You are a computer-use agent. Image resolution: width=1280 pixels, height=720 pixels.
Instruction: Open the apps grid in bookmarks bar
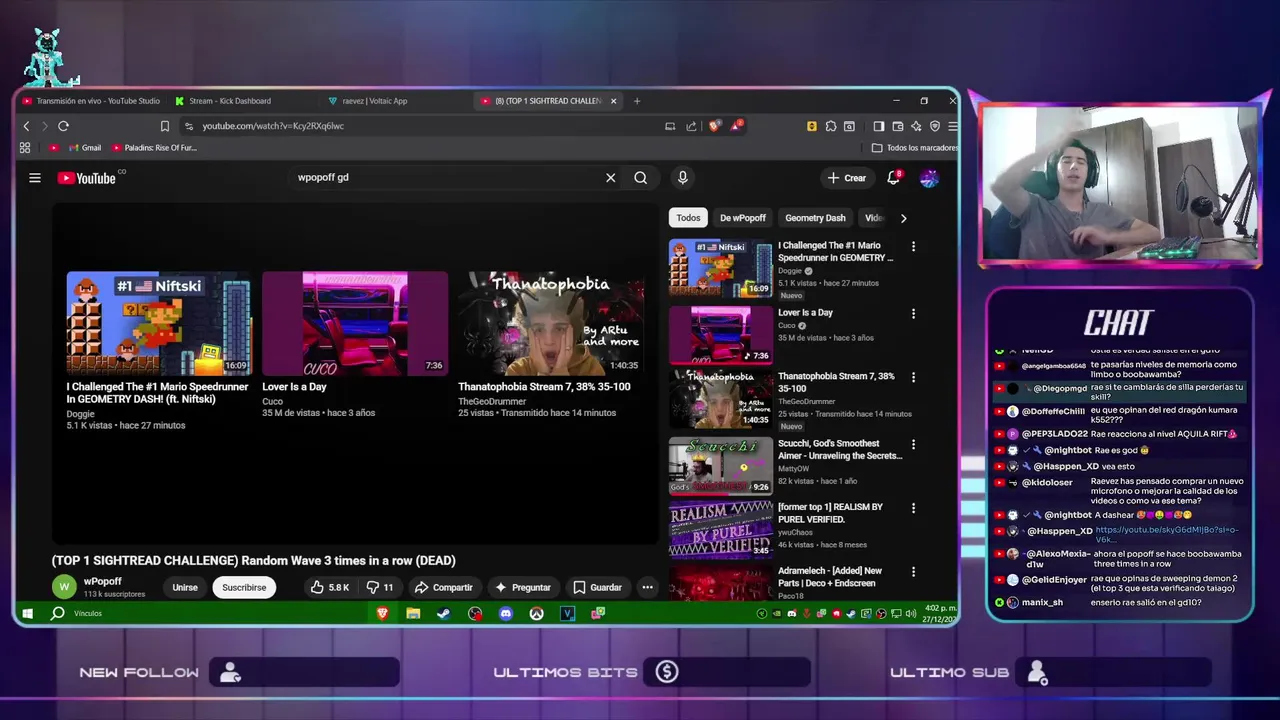coord(25,148)
